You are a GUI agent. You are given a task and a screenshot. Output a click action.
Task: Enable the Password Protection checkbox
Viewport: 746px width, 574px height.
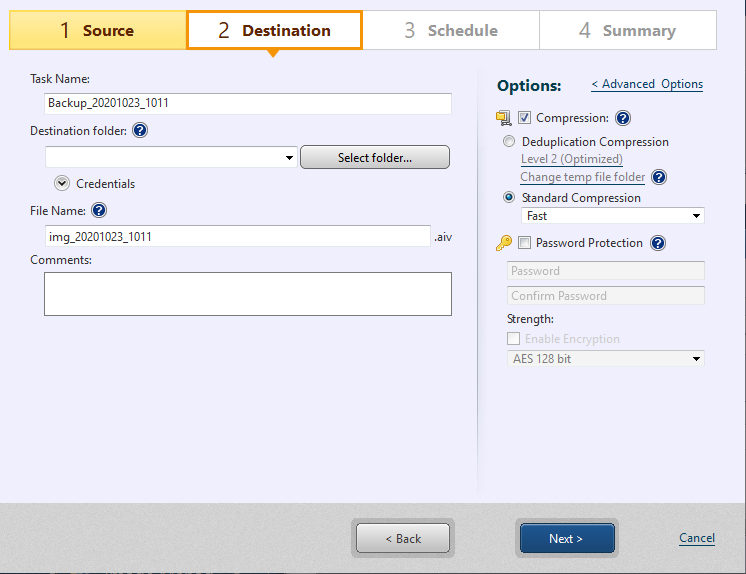pos(525,243)
